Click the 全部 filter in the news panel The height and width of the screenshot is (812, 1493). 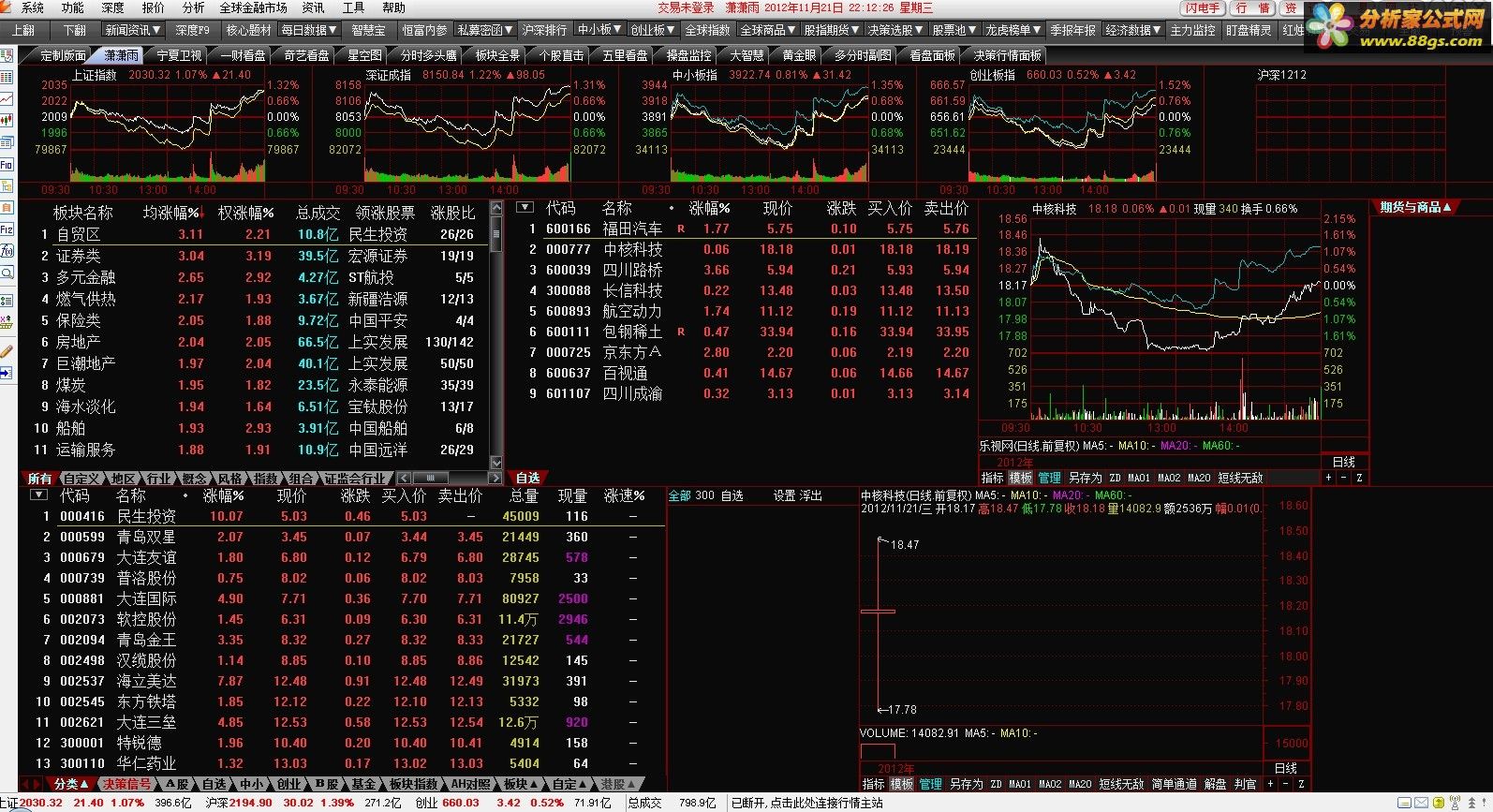[679, 495]
